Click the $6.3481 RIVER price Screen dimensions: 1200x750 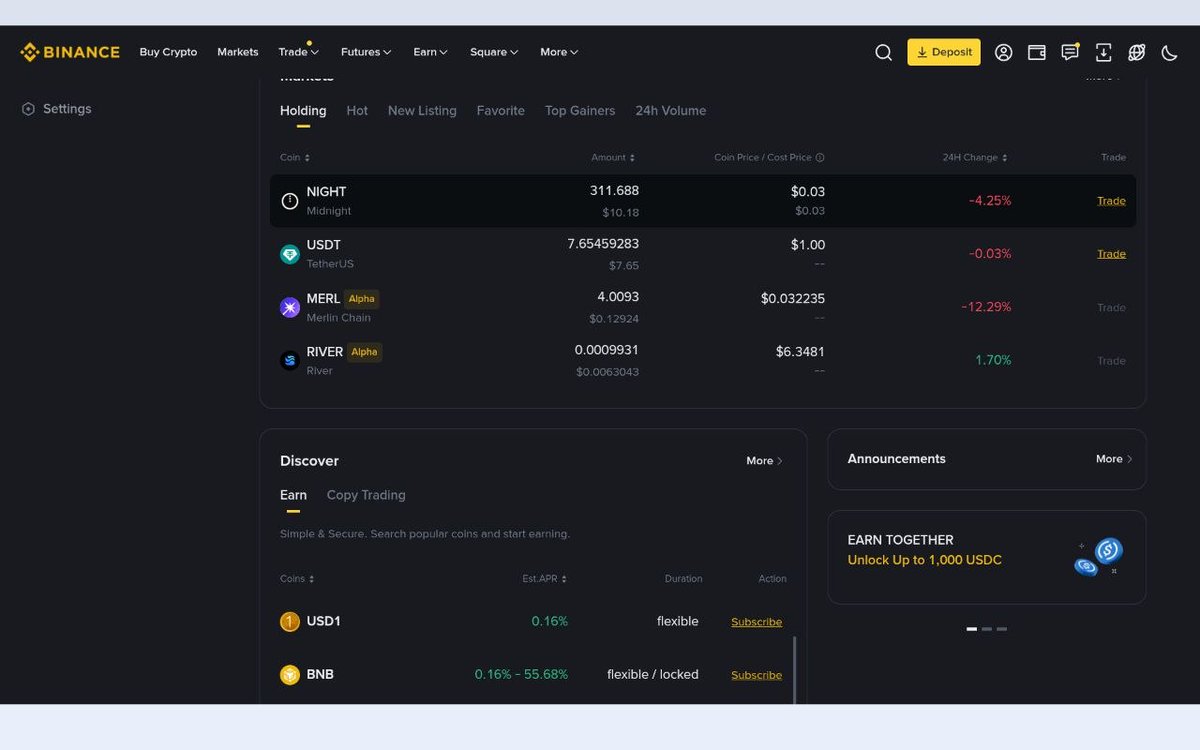[800, 352]
